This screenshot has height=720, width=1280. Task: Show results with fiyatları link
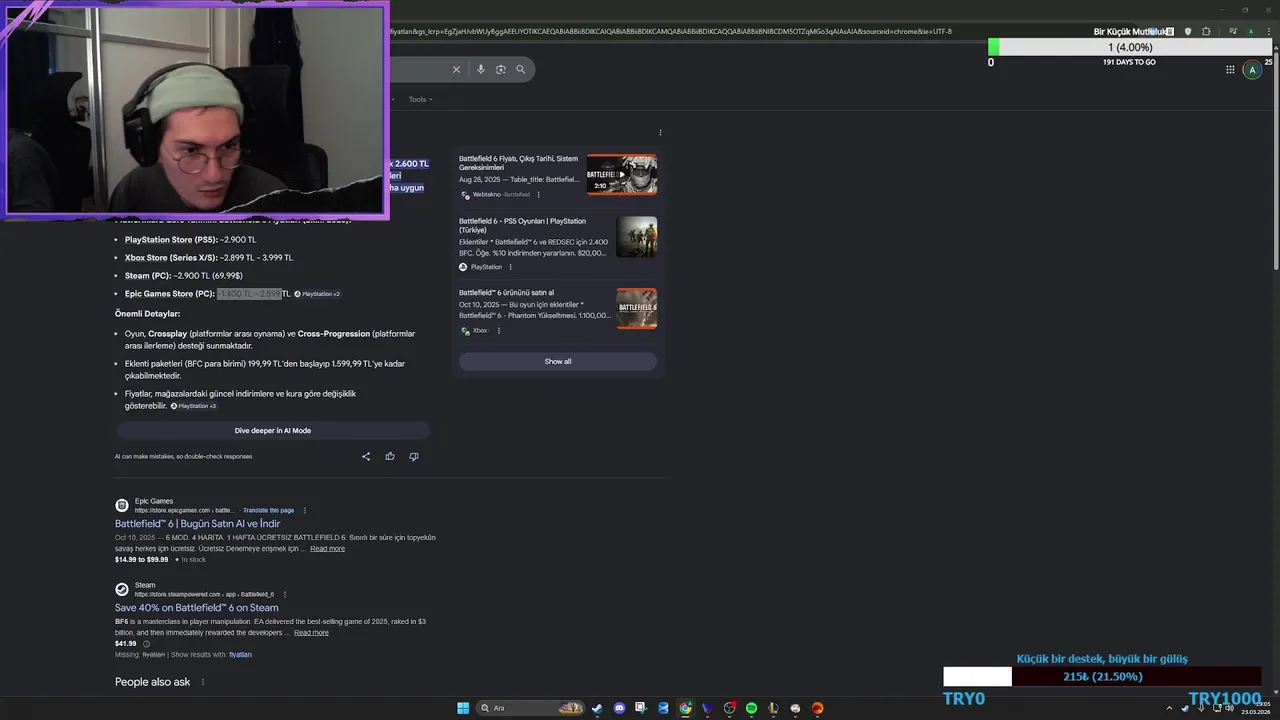coord(240,654)
